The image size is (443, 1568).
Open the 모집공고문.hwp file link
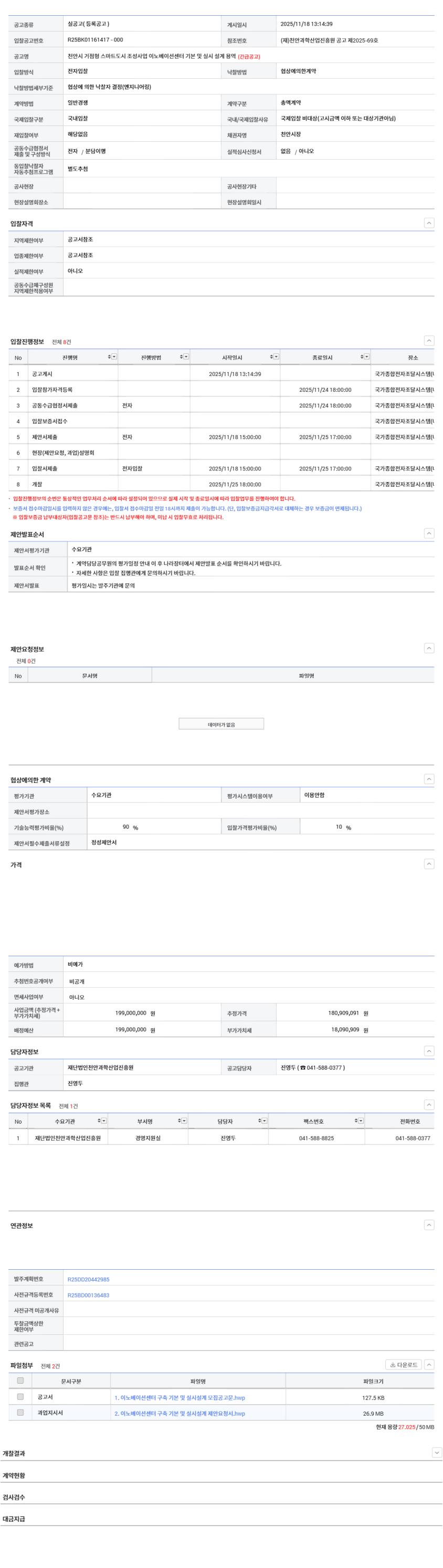click(180, 1397)
